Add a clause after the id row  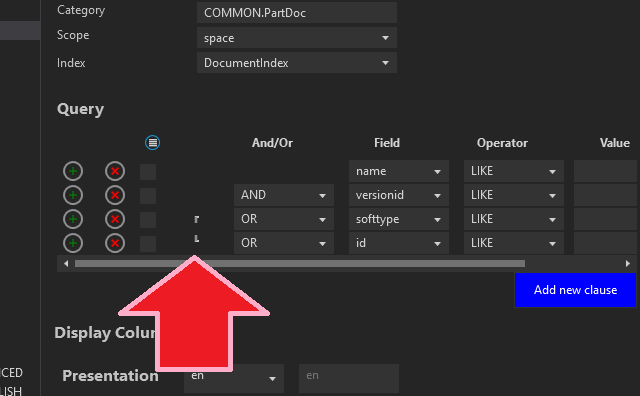(73, 243)
